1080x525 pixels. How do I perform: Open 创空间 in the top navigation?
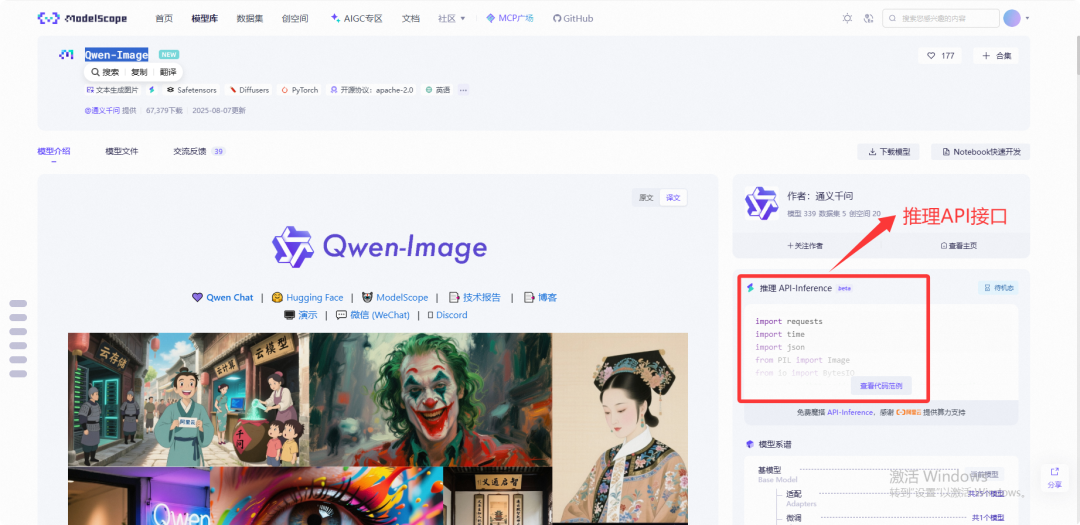pos(295,19)
